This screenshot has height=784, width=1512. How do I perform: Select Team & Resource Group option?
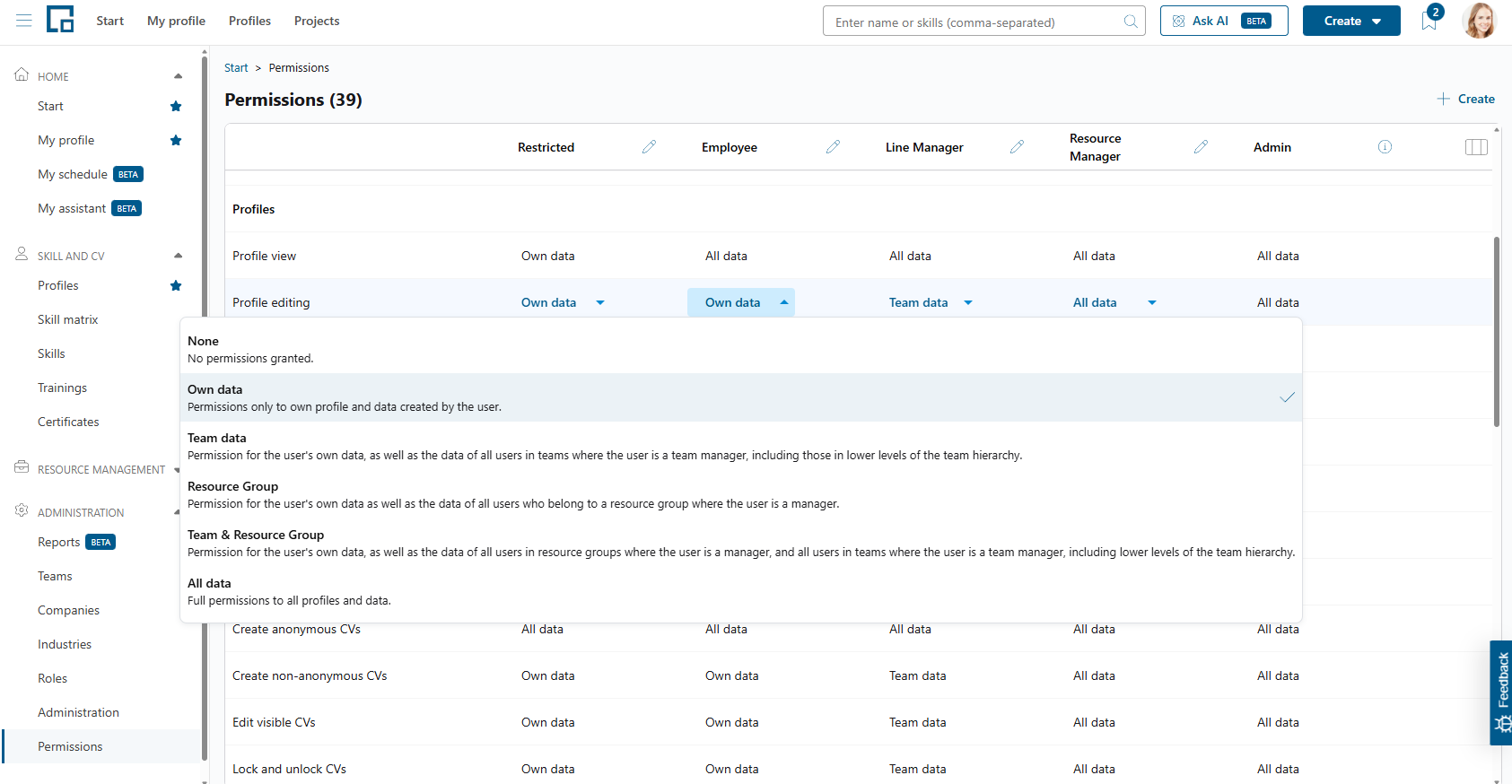pyautogui.click(x=741, y=543)
